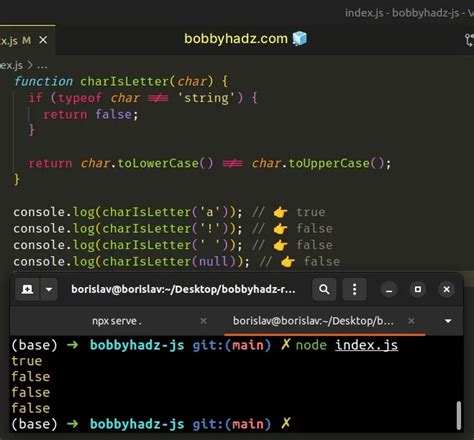This screenshot has height=440, width=474.
Task: Click the return false statement
Action: coord(91,115)
